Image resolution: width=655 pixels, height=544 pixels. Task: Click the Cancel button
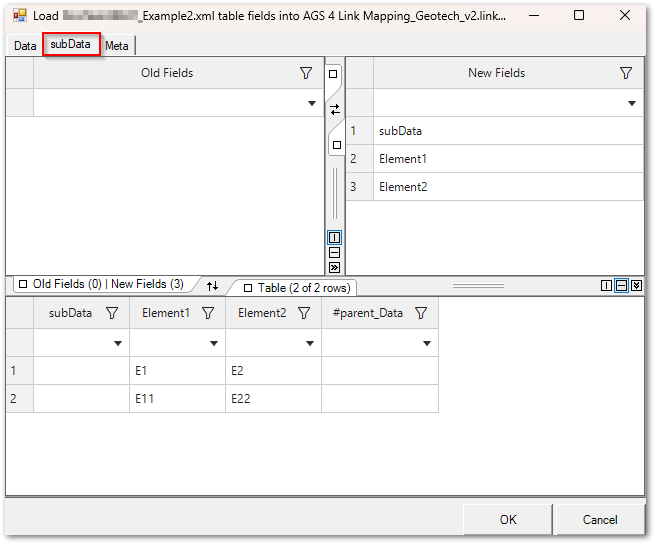tap(600, 519)
